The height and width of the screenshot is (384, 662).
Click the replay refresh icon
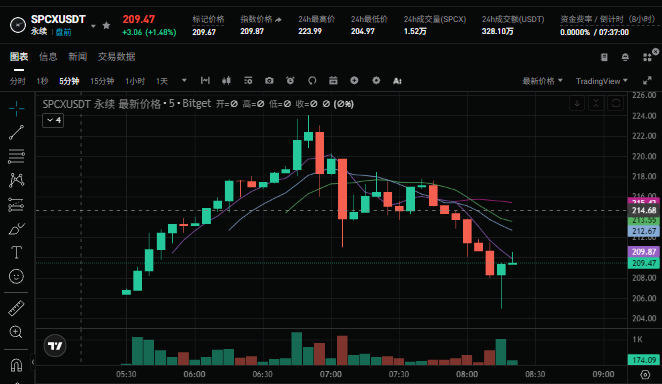(x=312, y=81)
